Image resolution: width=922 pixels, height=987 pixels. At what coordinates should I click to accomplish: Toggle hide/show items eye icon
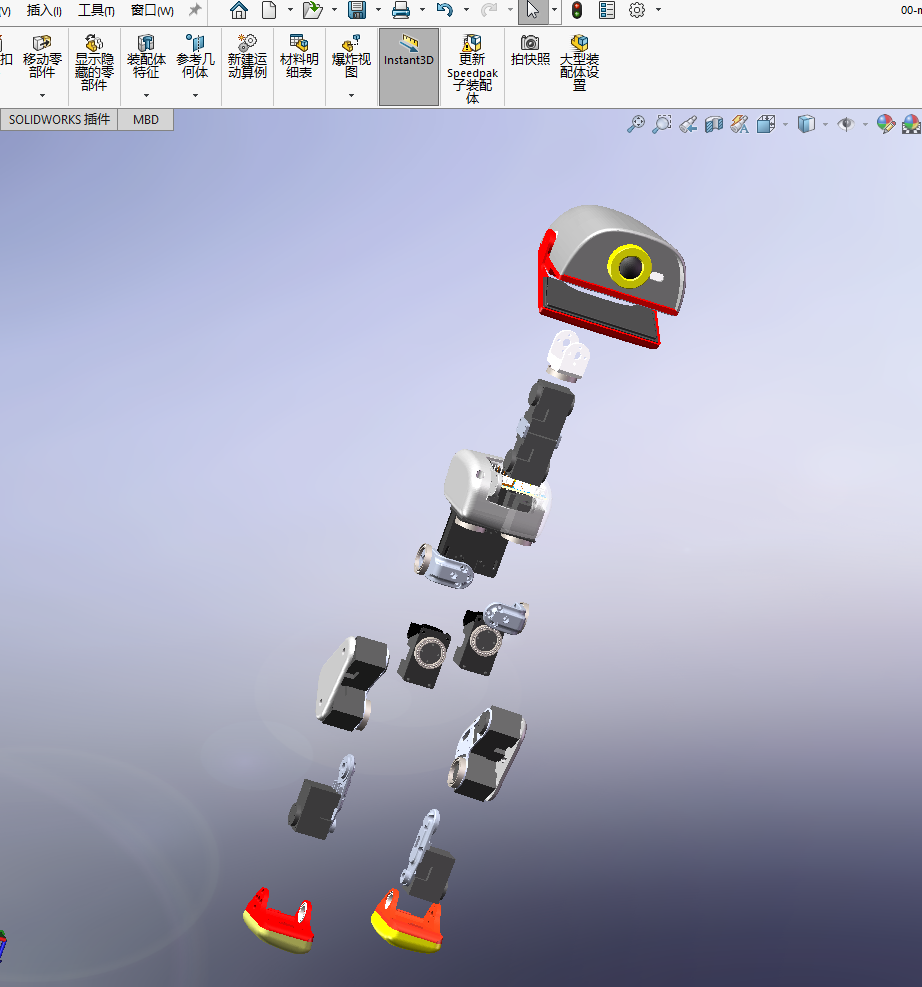coord(846,124)
